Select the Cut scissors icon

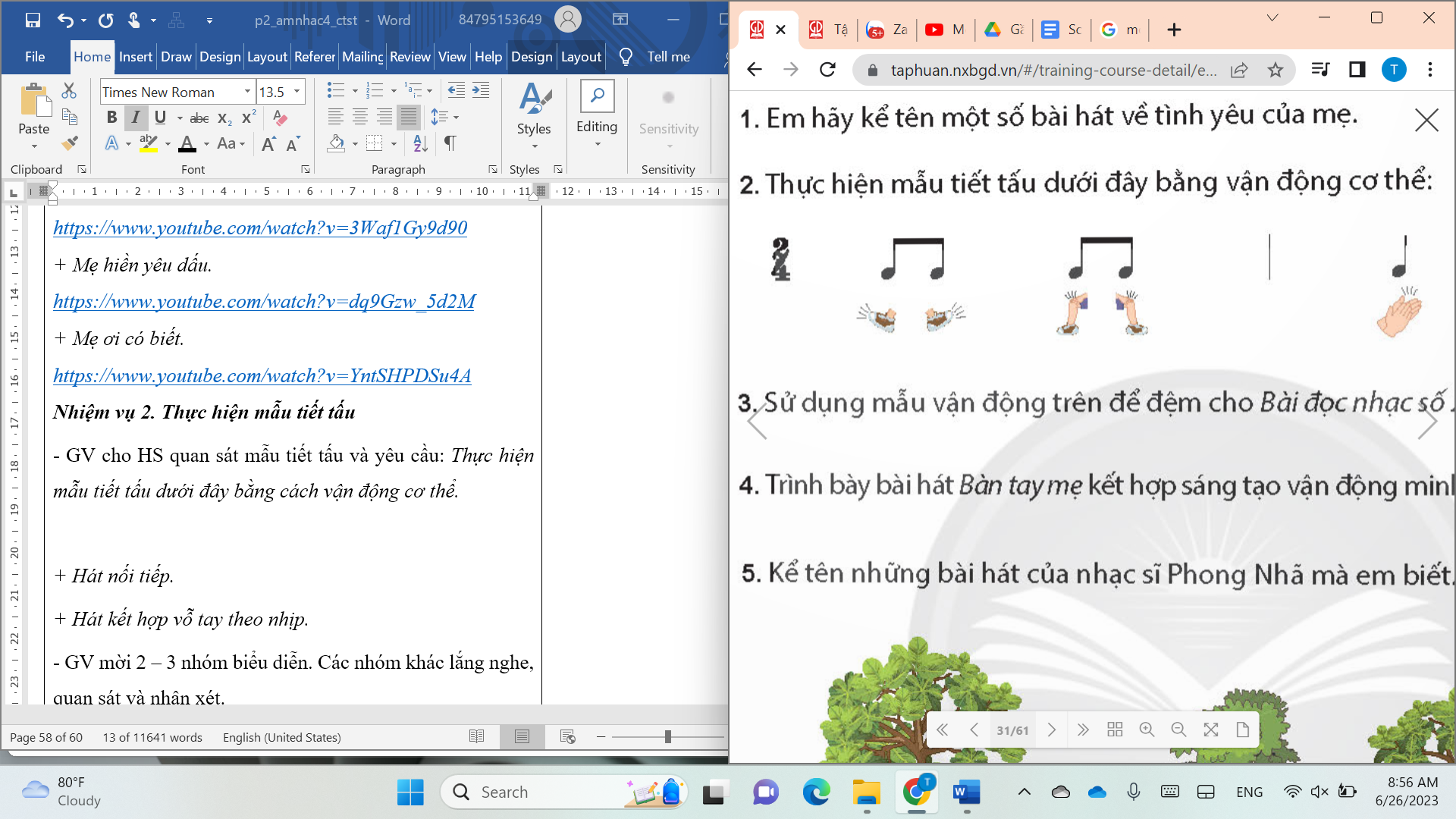point(69,91)
